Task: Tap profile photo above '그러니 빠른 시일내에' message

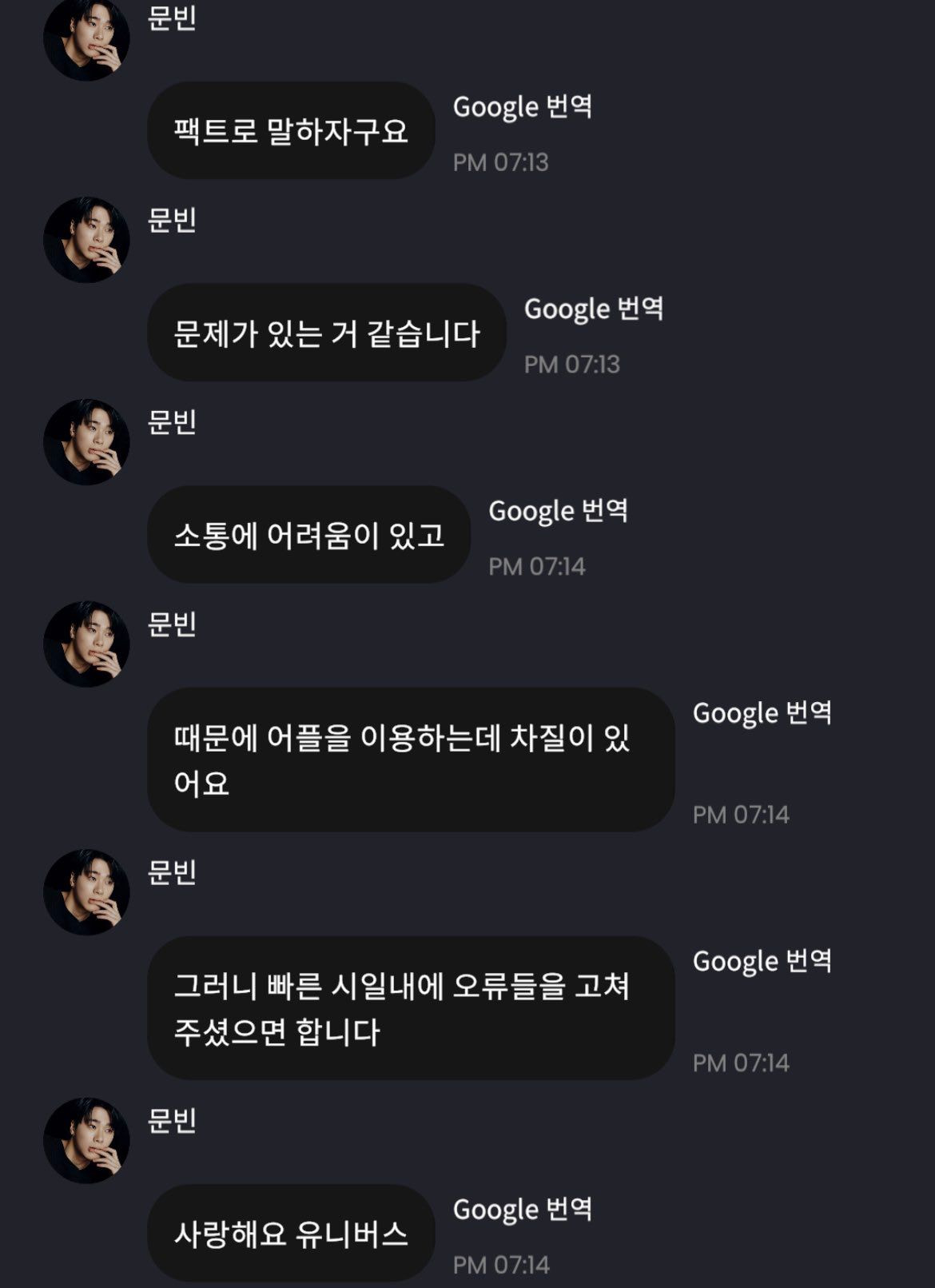Action: click(x=86, y=892)
